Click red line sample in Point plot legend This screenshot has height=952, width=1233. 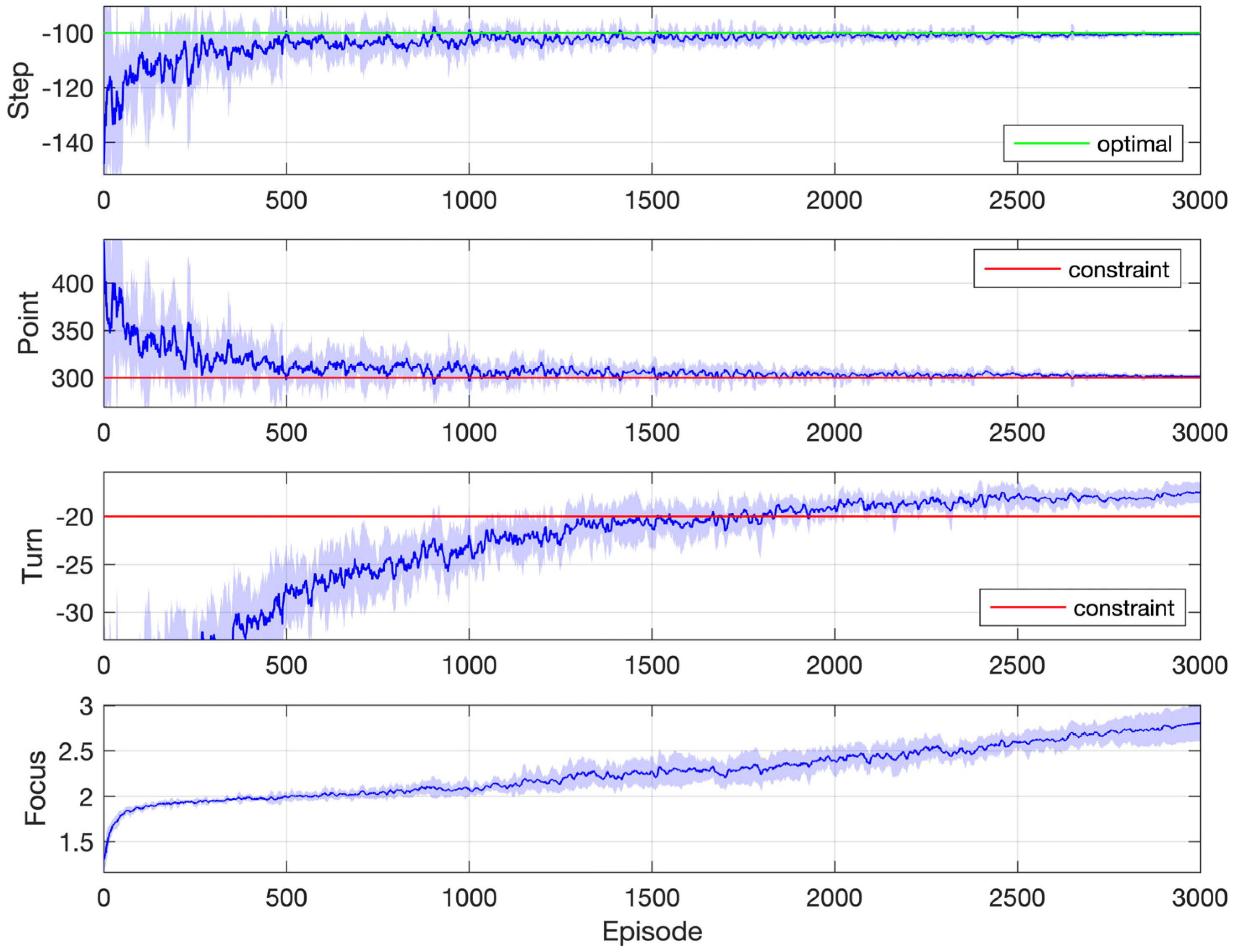[1022, 269]
